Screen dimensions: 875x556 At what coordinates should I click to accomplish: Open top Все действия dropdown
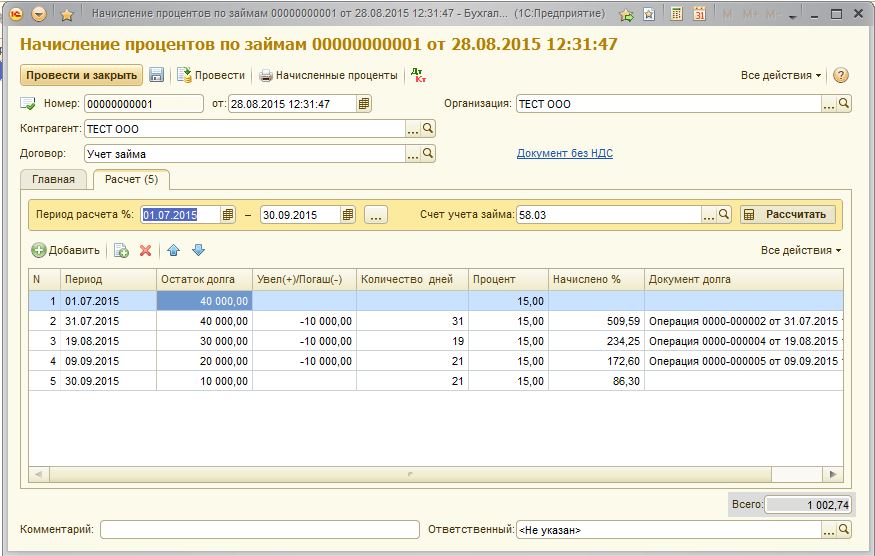coord(781,75)
